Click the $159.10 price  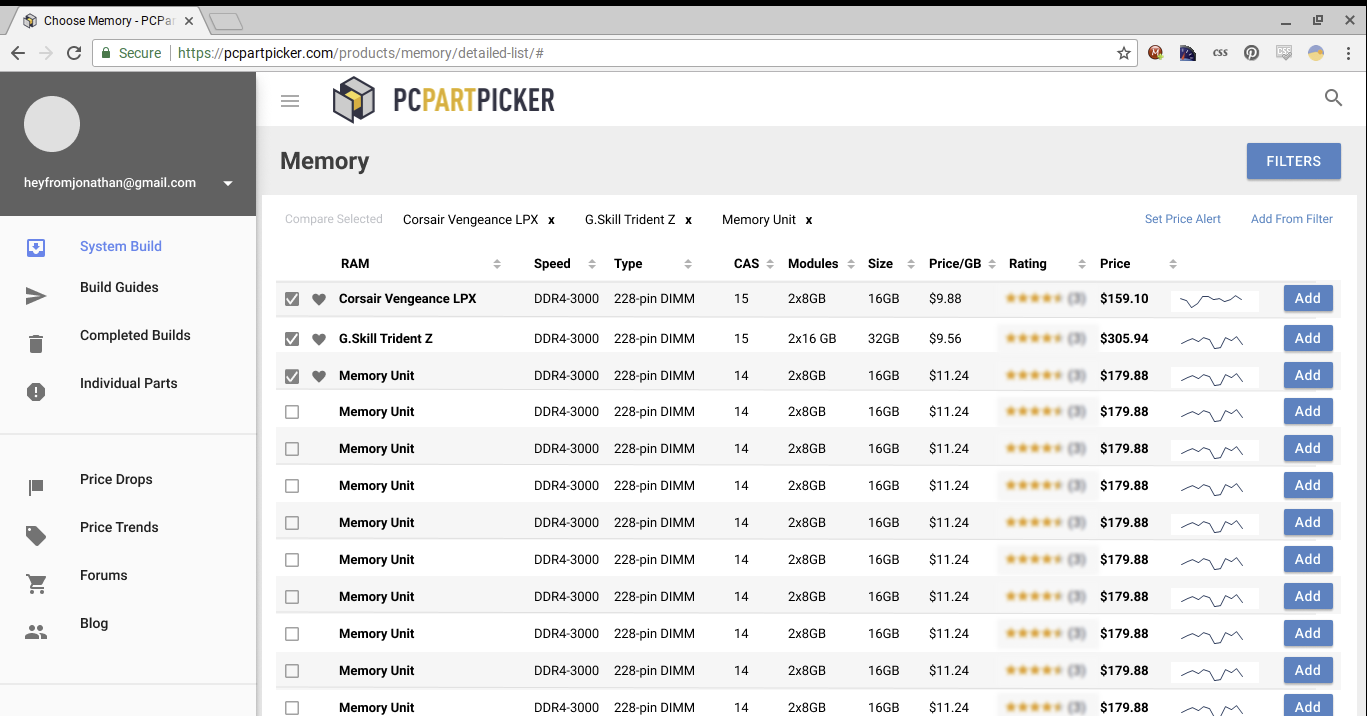1124,299
